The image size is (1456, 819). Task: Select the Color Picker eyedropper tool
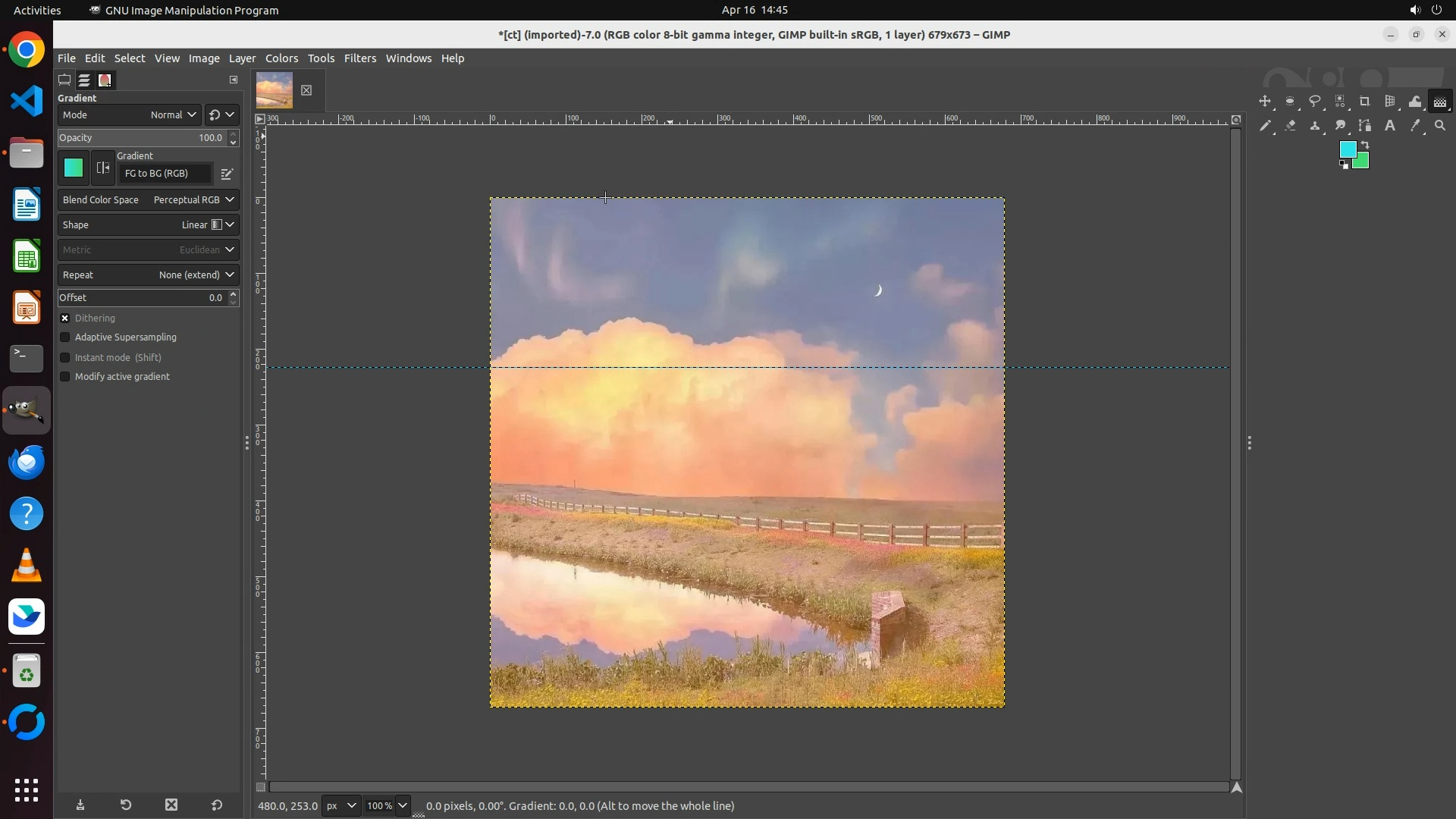pos(1415,126)
